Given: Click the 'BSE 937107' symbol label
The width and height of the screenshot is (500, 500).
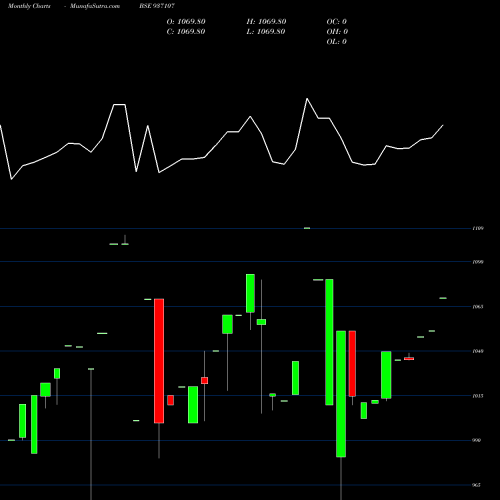Looking at the screenshot, I should pos(157,6).
